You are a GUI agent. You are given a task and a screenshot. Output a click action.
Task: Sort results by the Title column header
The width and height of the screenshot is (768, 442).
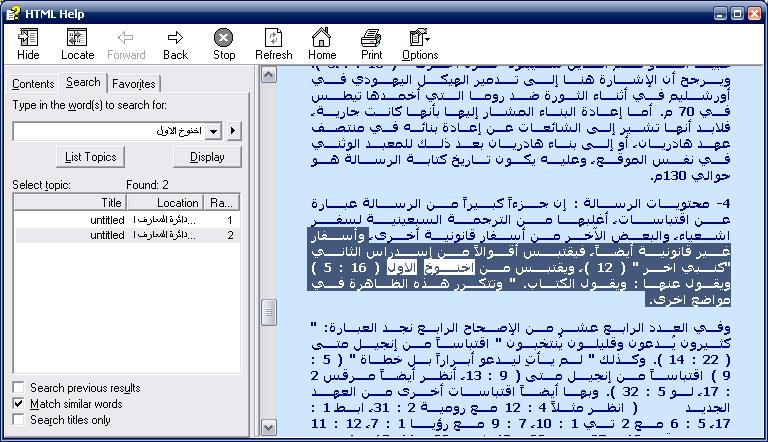pyautogui.click(x=71, y=202)
